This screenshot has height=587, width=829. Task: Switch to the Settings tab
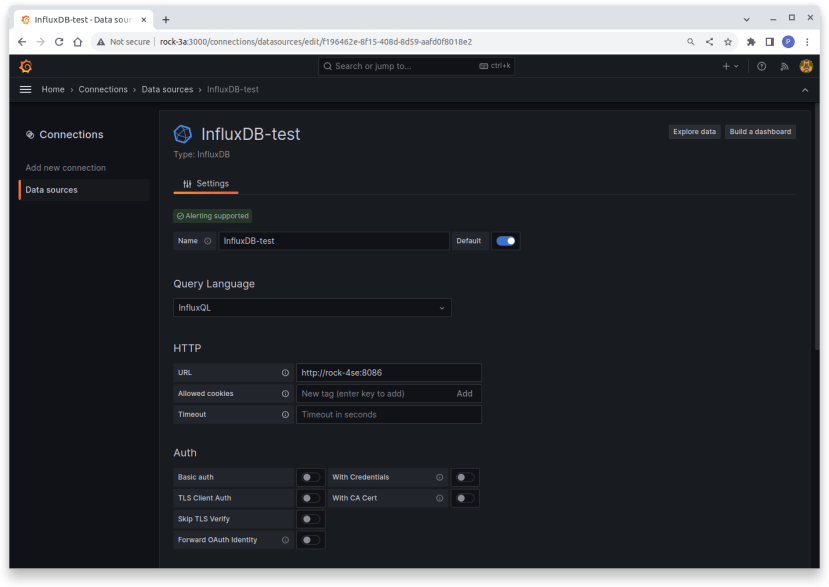pyautogui.click(x=205, y=183)
